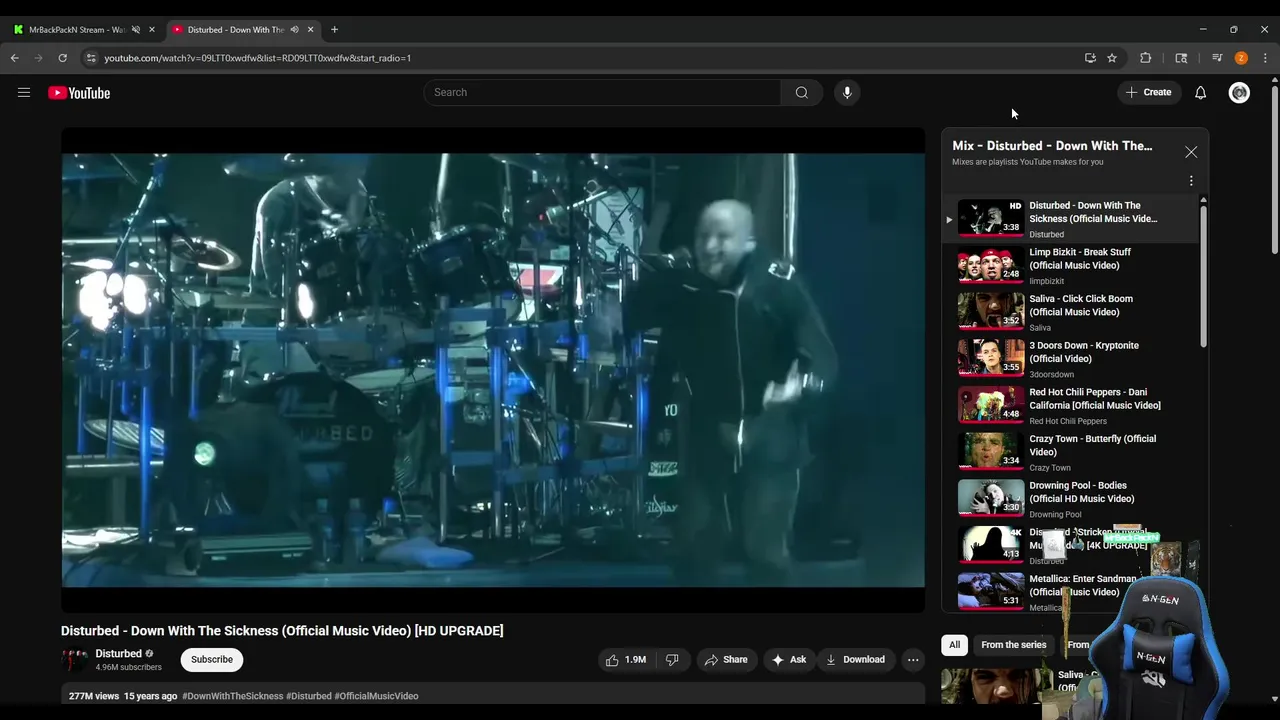Select the From the series chip
The height and width of the screenshot is (720, 1280).
click(x=1014, y=645)
